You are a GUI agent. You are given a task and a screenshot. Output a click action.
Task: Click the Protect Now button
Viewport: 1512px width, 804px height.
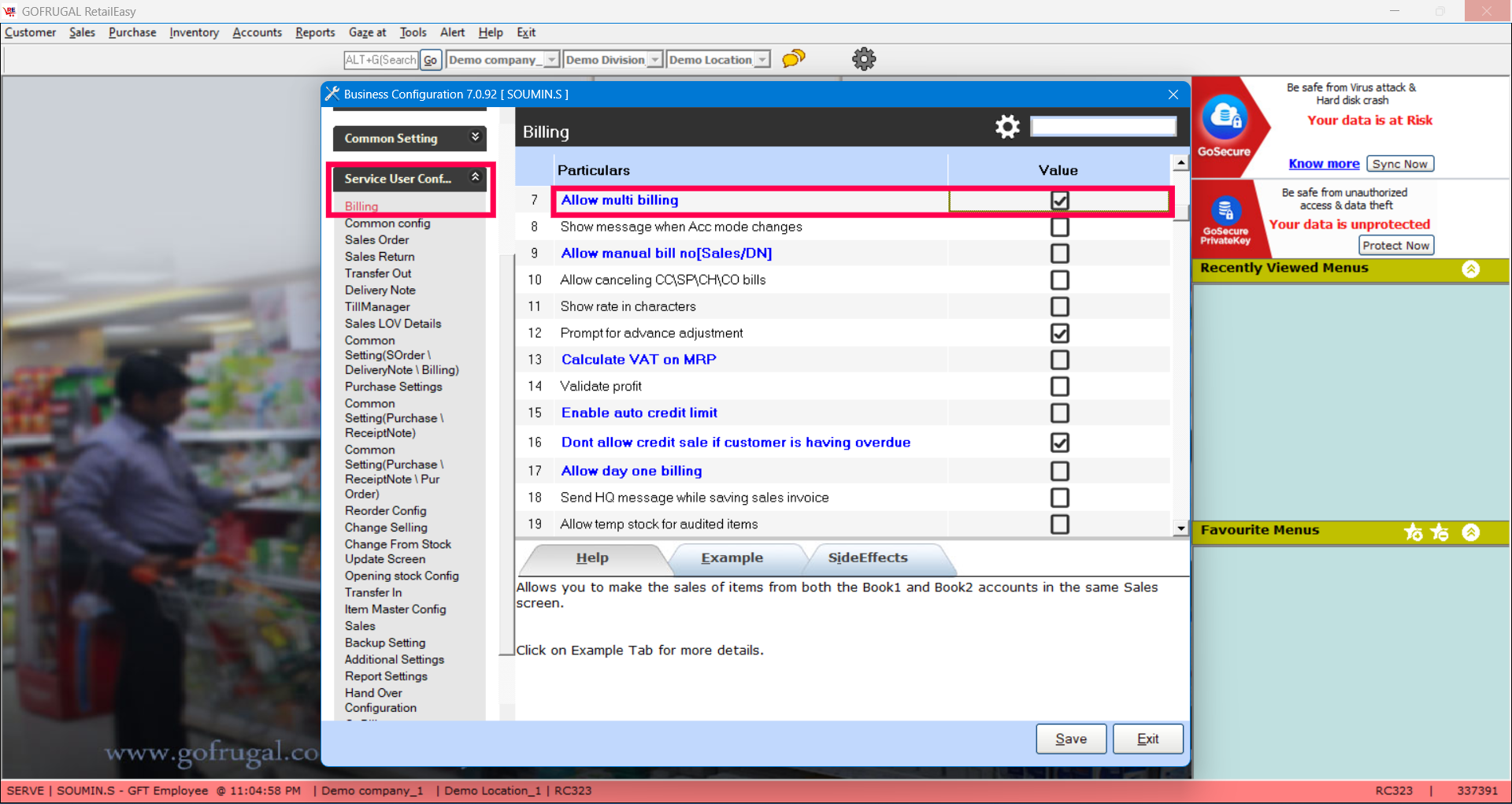coord(1395,246)
